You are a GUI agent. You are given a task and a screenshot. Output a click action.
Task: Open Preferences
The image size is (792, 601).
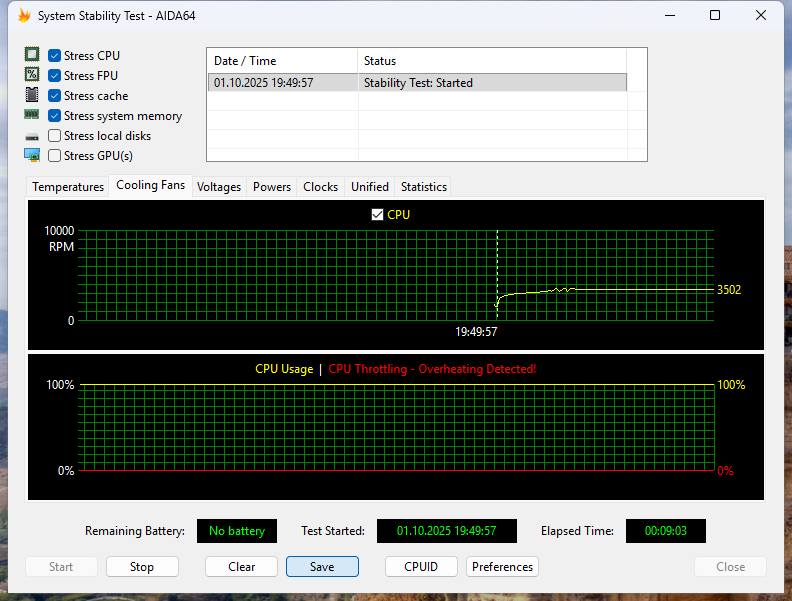tap(502, 567)
